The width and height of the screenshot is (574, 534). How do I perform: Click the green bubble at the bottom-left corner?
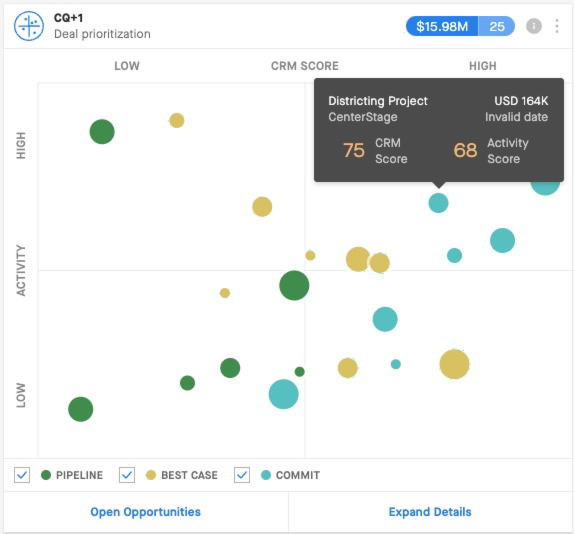tap(81, 409)
